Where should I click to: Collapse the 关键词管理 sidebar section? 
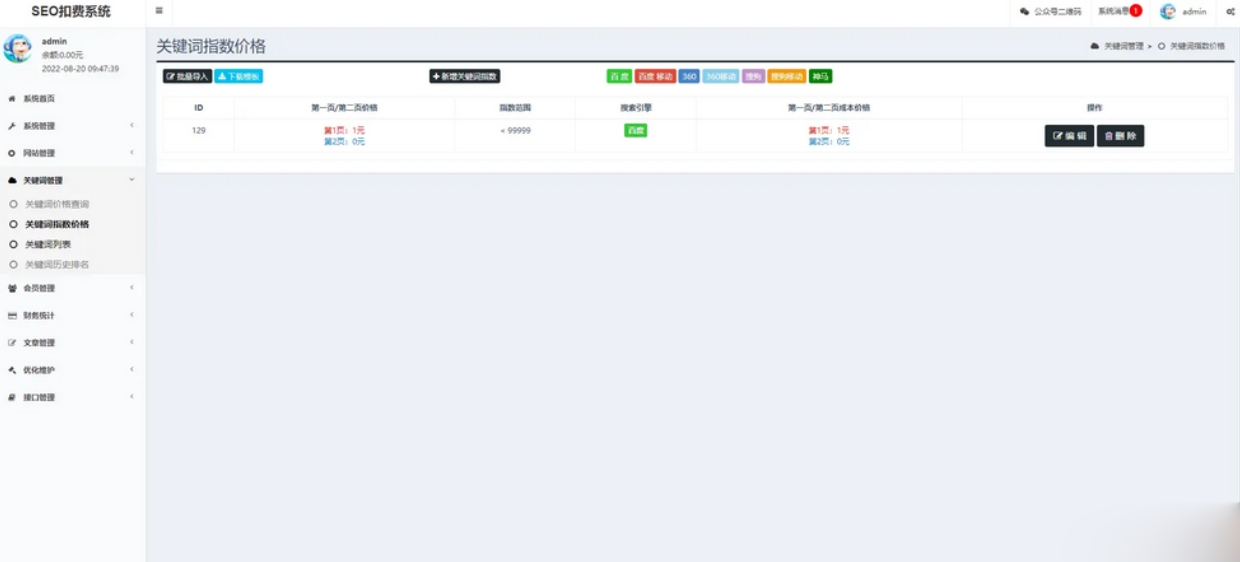point(70,181)
